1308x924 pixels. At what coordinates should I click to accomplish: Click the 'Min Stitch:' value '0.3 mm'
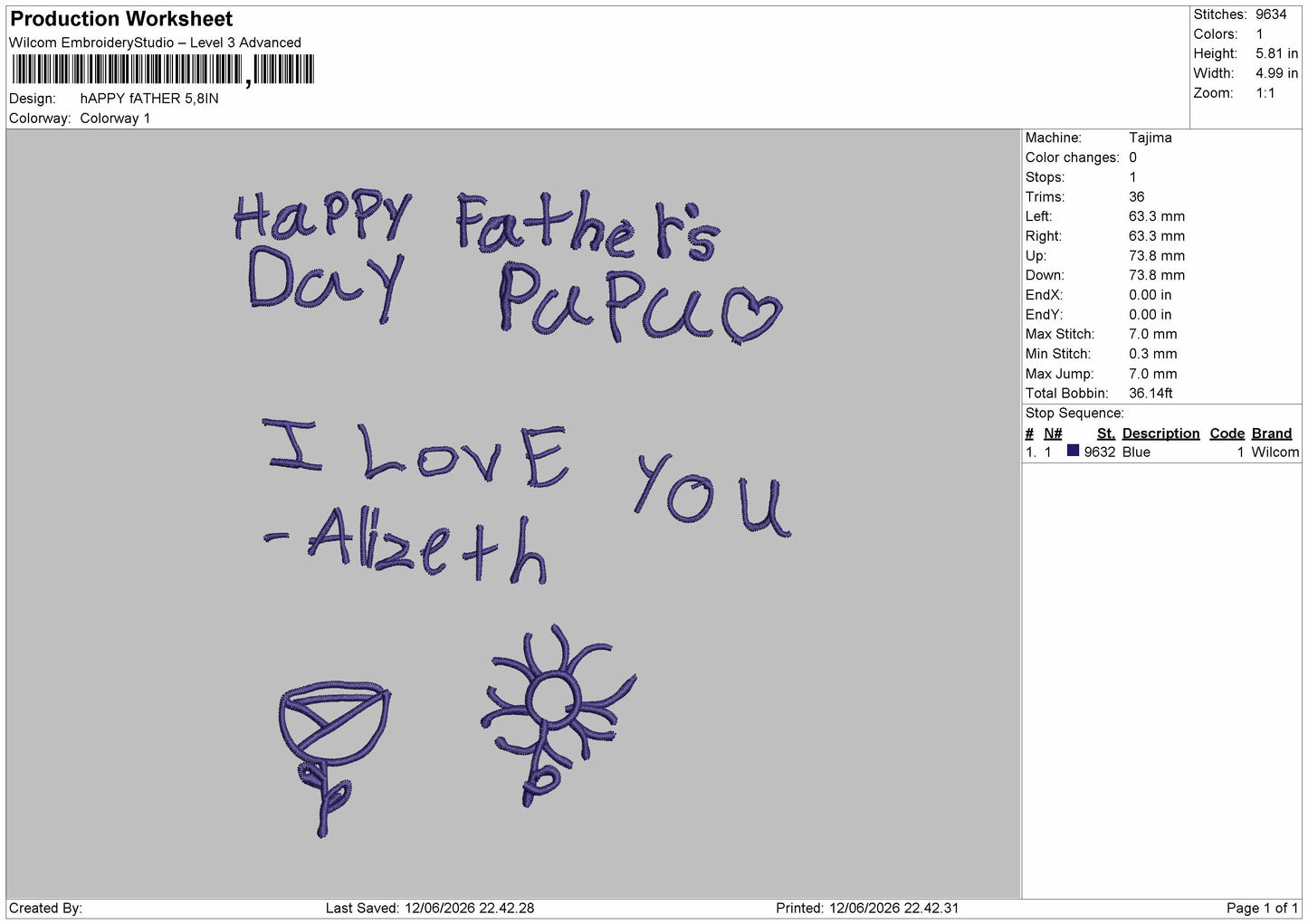[x=1152, y=354]
